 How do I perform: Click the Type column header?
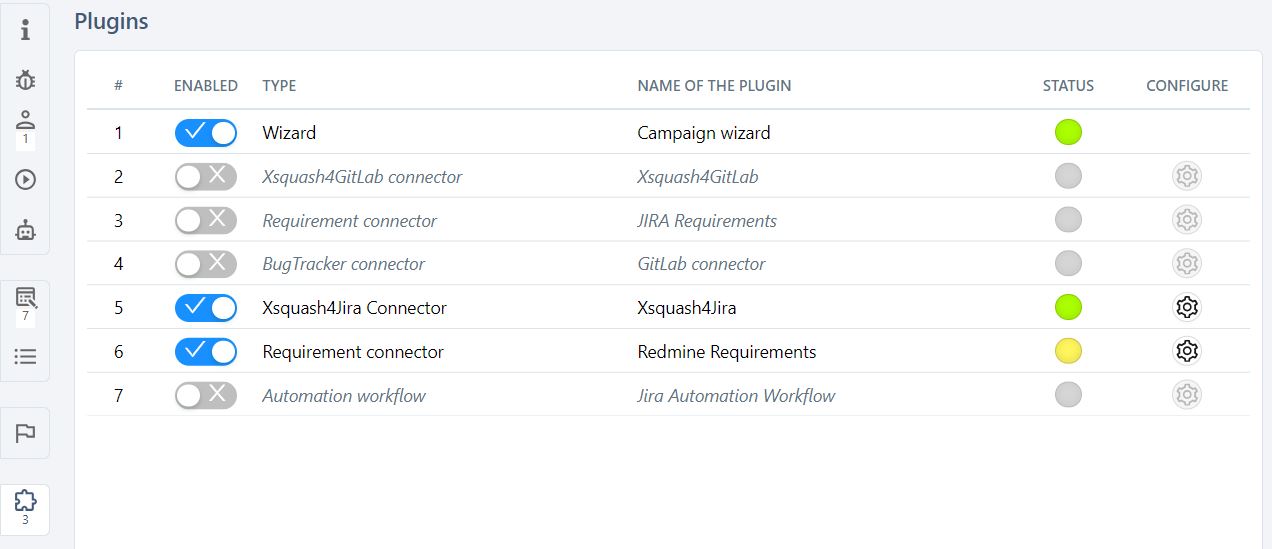279,86
